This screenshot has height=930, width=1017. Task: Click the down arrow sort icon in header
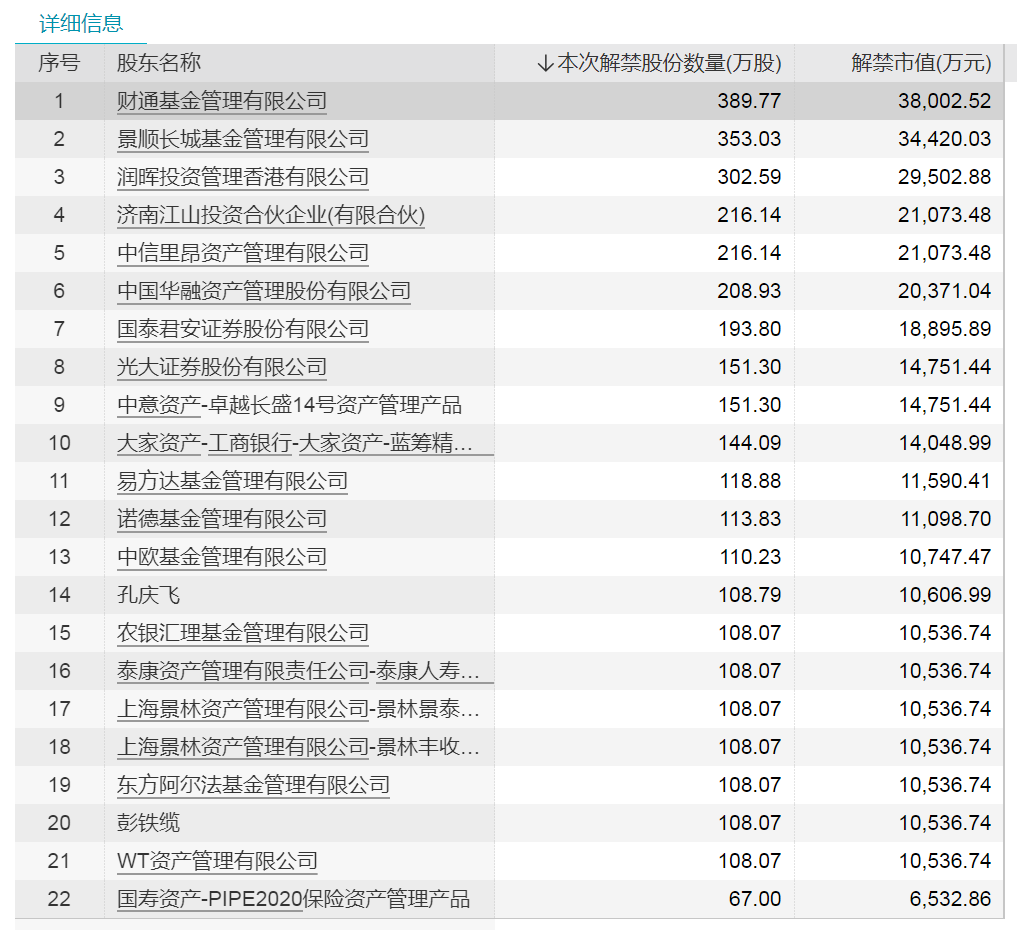tap(545, 64)
